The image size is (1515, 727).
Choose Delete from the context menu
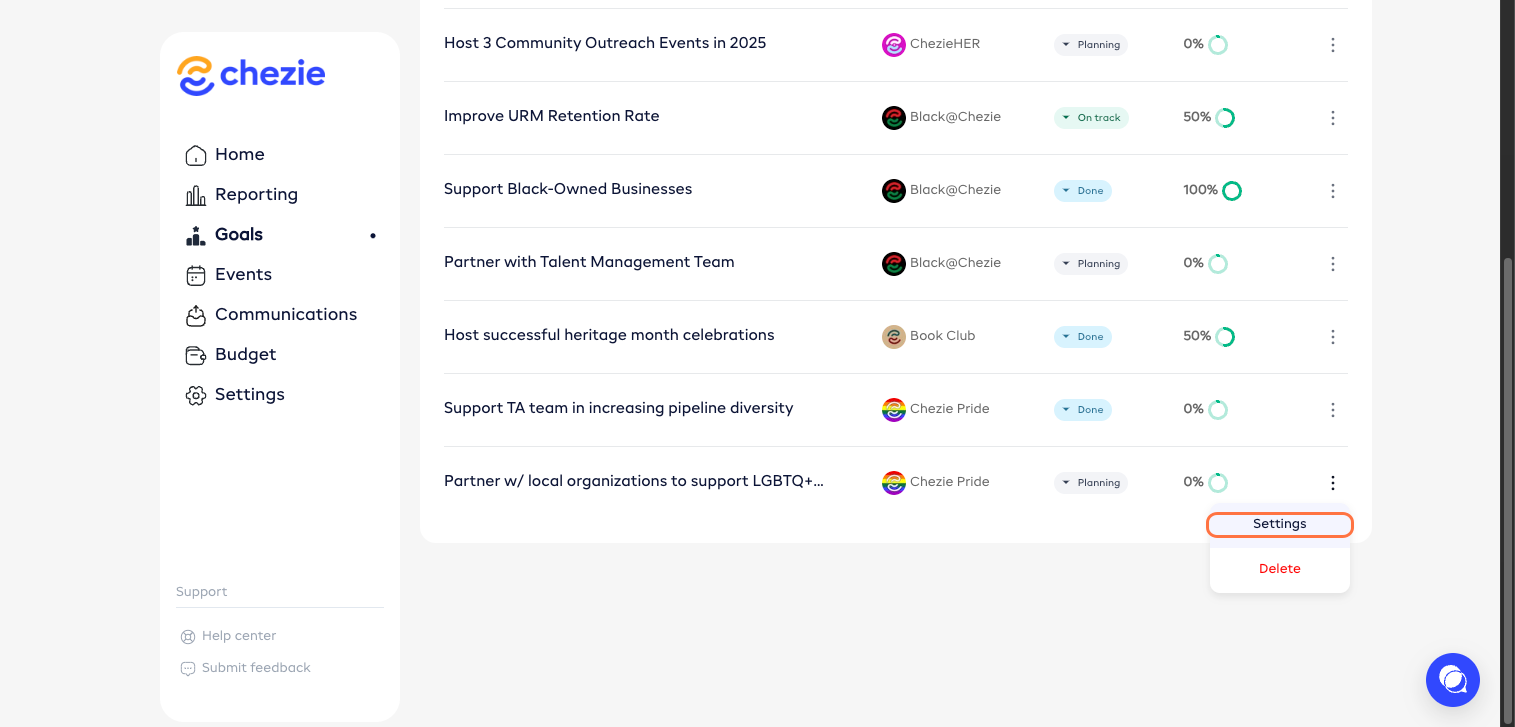pos(1279,569)
